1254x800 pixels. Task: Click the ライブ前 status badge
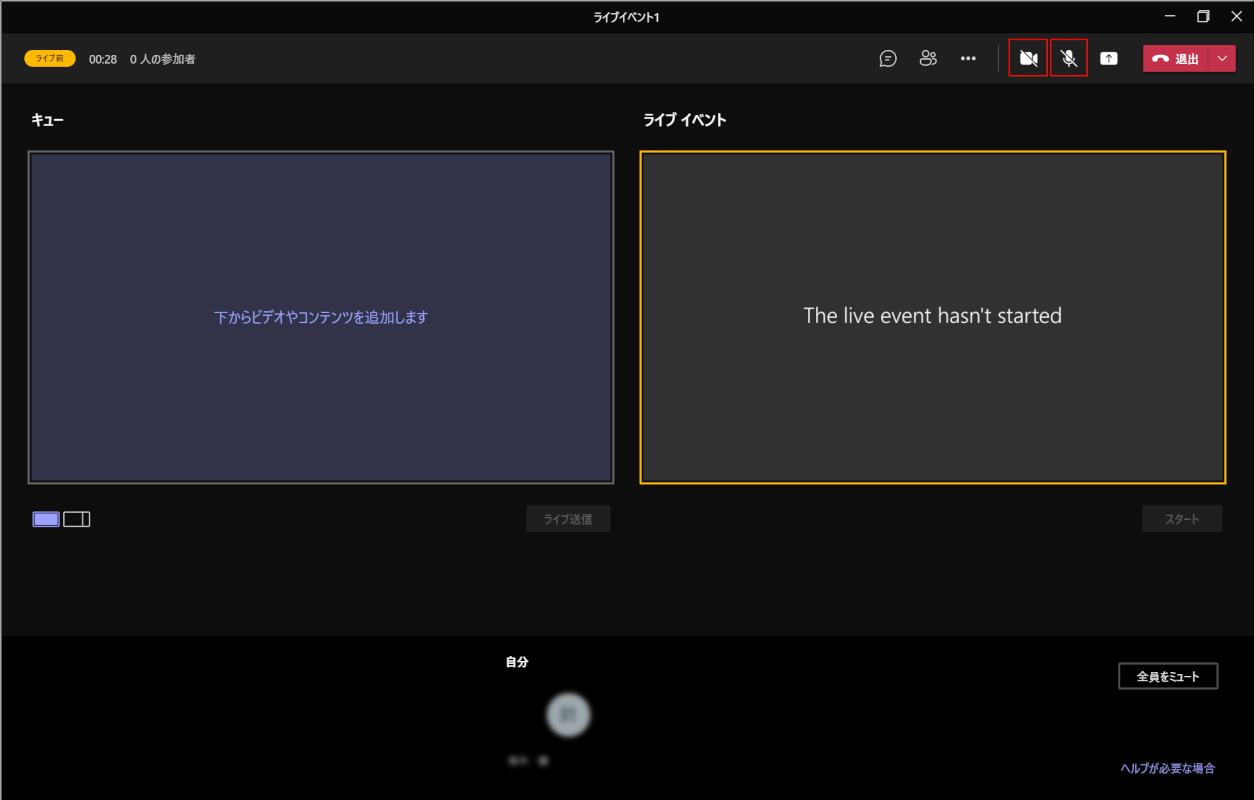coord(50,58)
